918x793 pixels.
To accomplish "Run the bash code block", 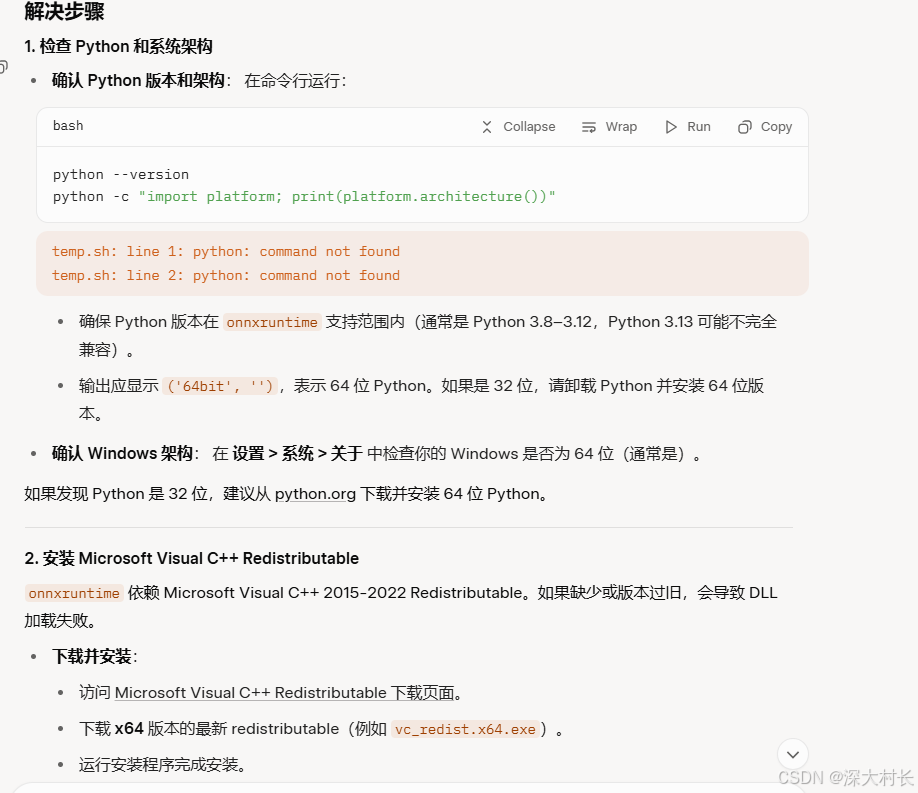I will click(688, 127).
